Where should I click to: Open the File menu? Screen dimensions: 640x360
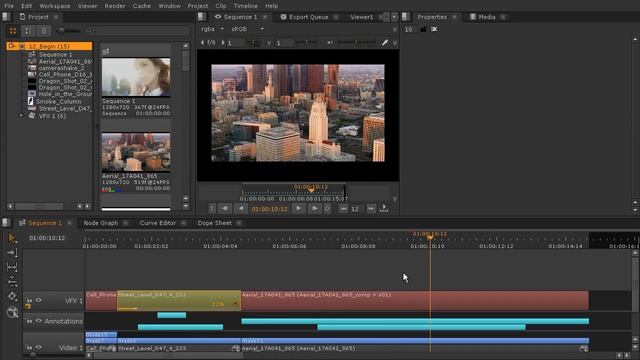(9, 6)
